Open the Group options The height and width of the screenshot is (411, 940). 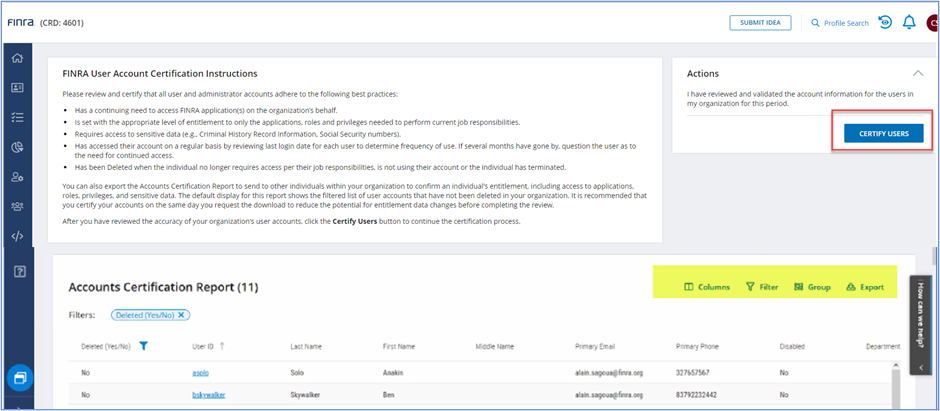812,287
